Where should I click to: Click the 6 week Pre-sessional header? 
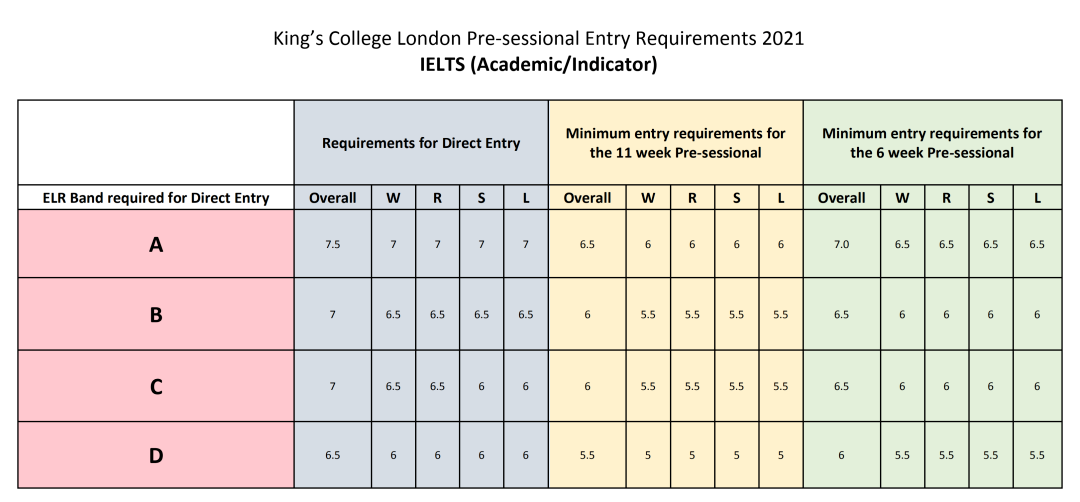(x=932, y=143)
